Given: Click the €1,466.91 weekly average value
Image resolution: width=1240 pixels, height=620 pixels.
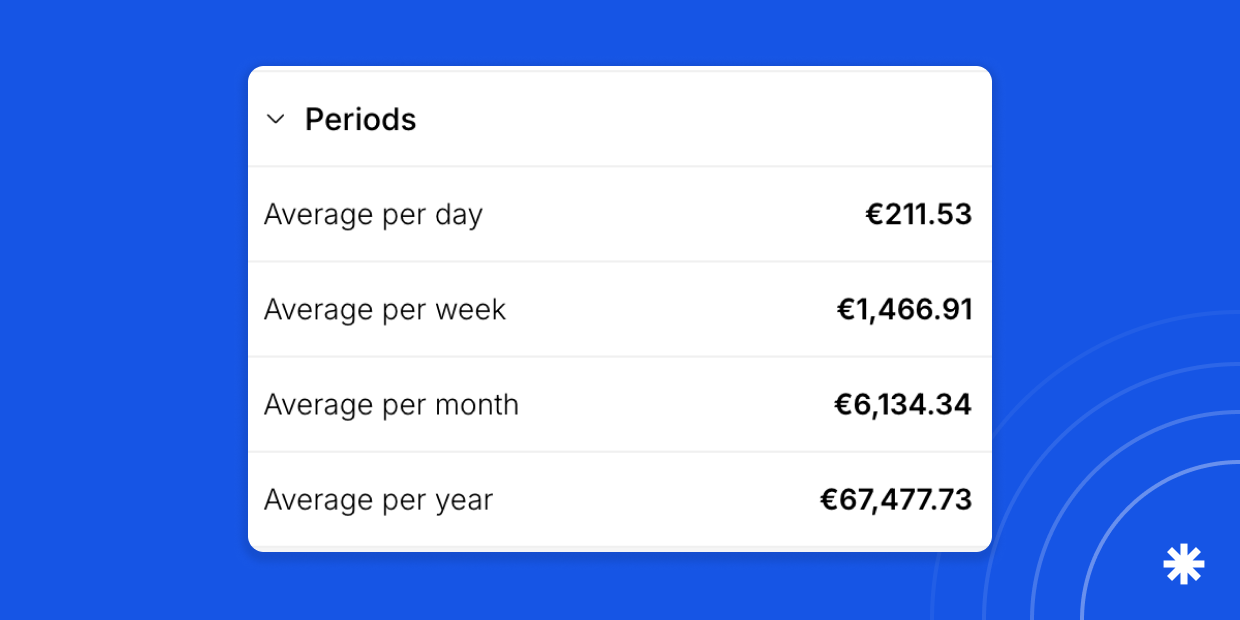Looking at the screenshot, I should tap(904, 309).
